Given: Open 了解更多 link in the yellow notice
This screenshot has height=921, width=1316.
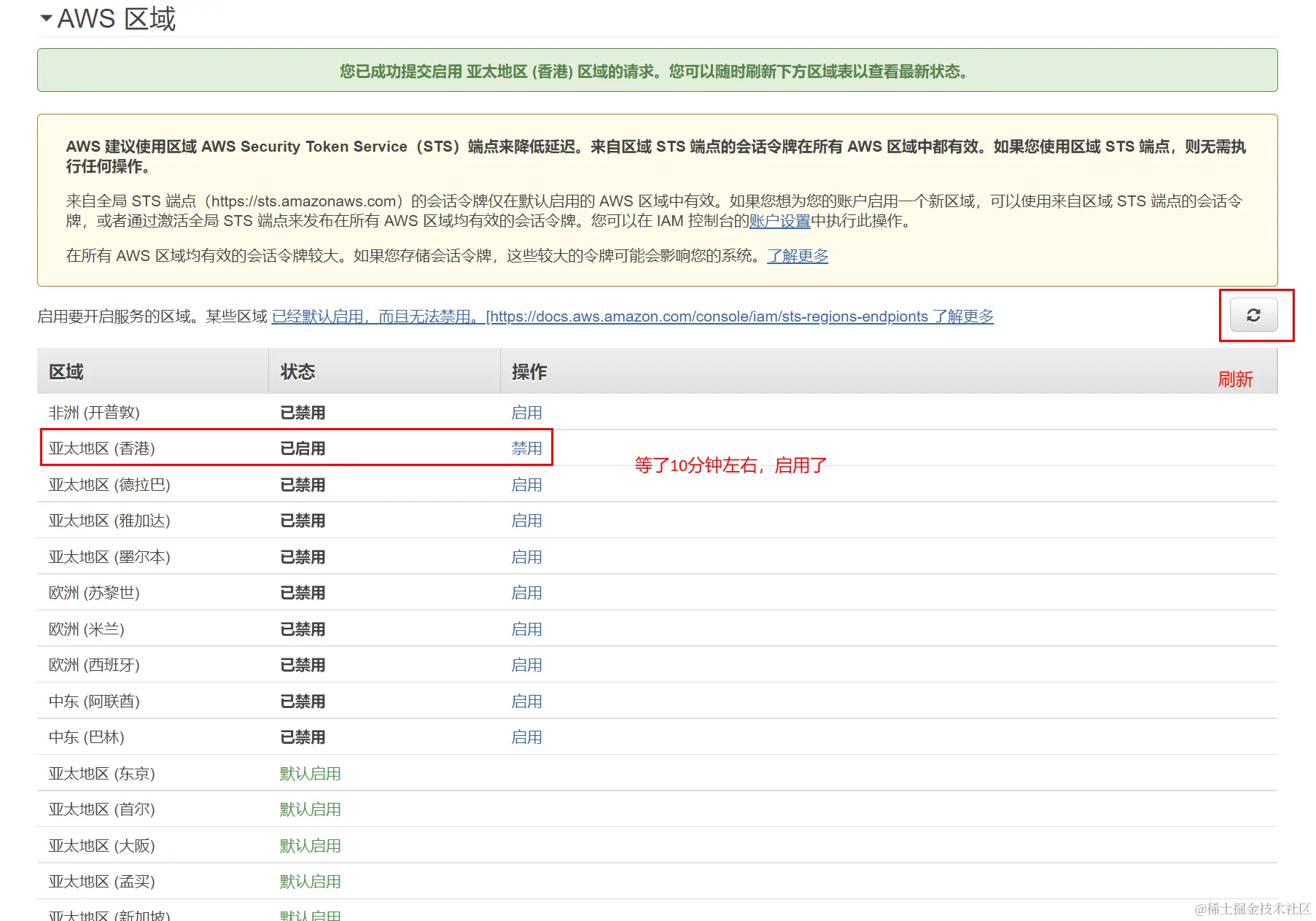Looking at the screenshot, I should coord(798,256).
